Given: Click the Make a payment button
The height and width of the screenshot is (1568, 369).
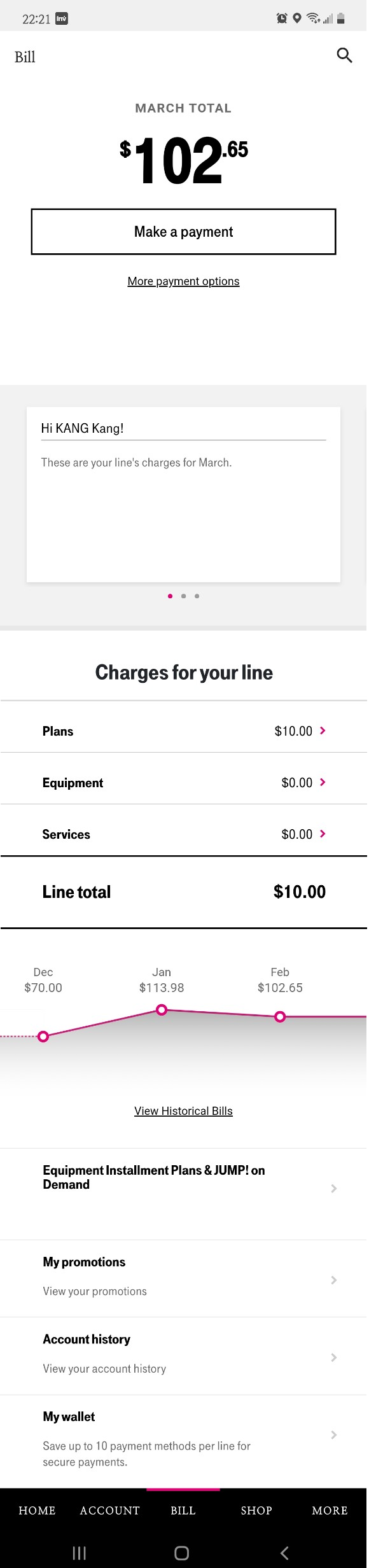Looking at the screenshot, I should point(184,232).
